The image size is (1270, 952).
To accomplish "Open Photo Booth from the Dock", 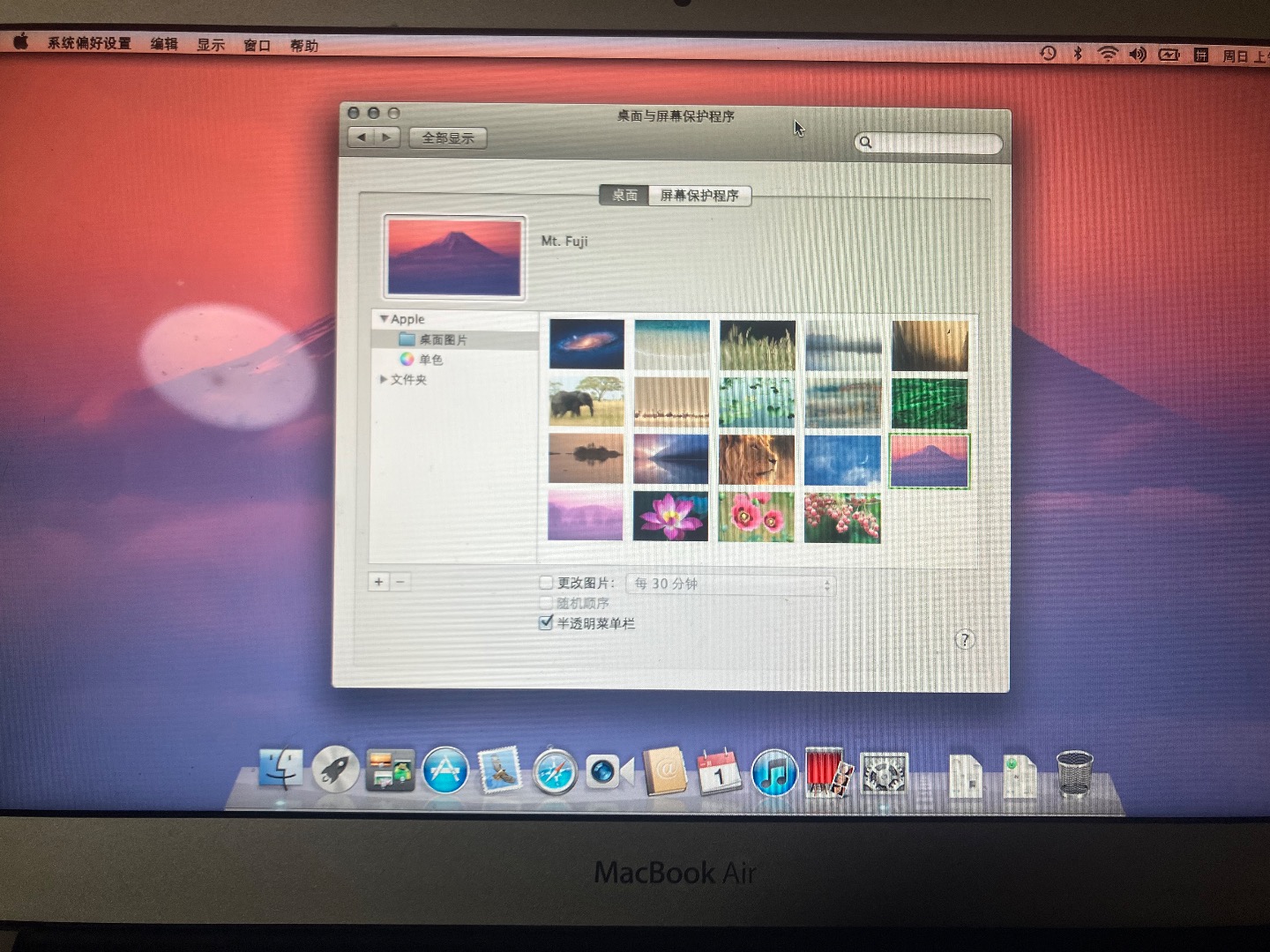I will click(x=827, y=775).
